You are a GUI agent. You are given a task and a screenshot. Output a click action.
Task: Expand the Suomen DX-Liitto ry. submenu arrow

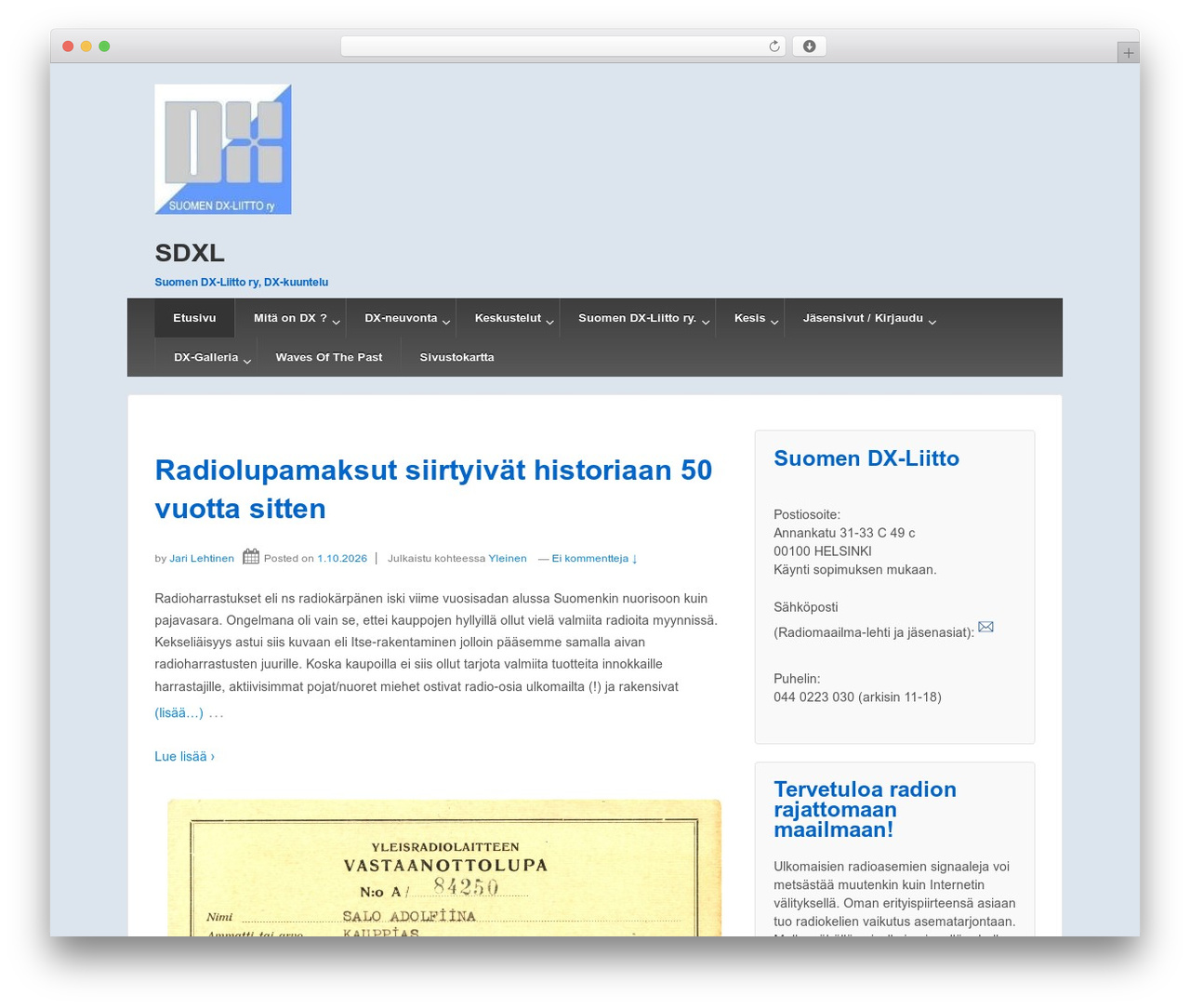(706, 322)
